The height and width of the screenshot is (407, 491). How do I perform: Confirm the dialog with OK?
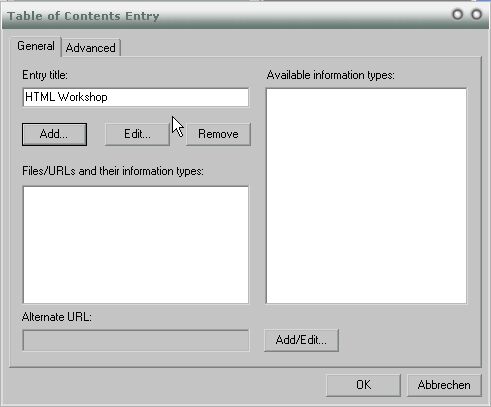point(363,385)
